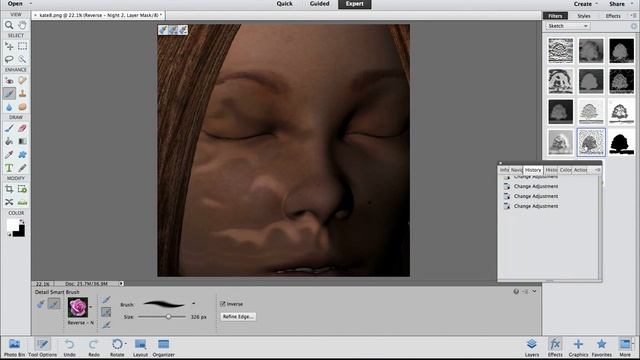Select the Zoom tool
This screenshot has height=360, width=640.
click(x=9, y=25)
